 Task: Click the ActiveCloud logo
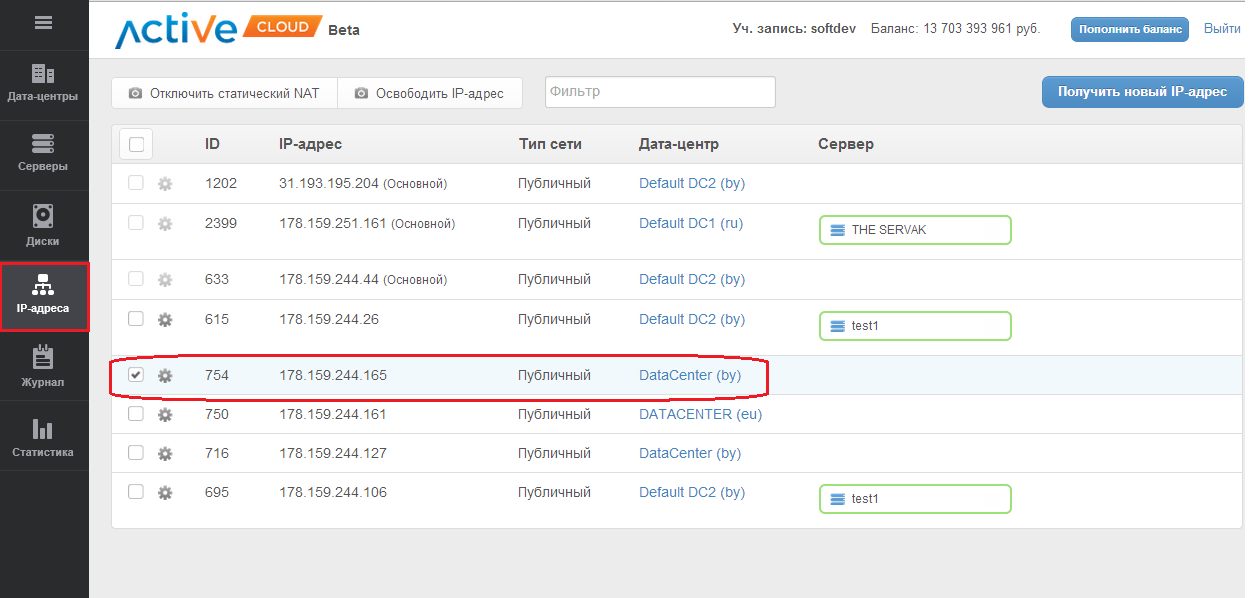[219, 29]
